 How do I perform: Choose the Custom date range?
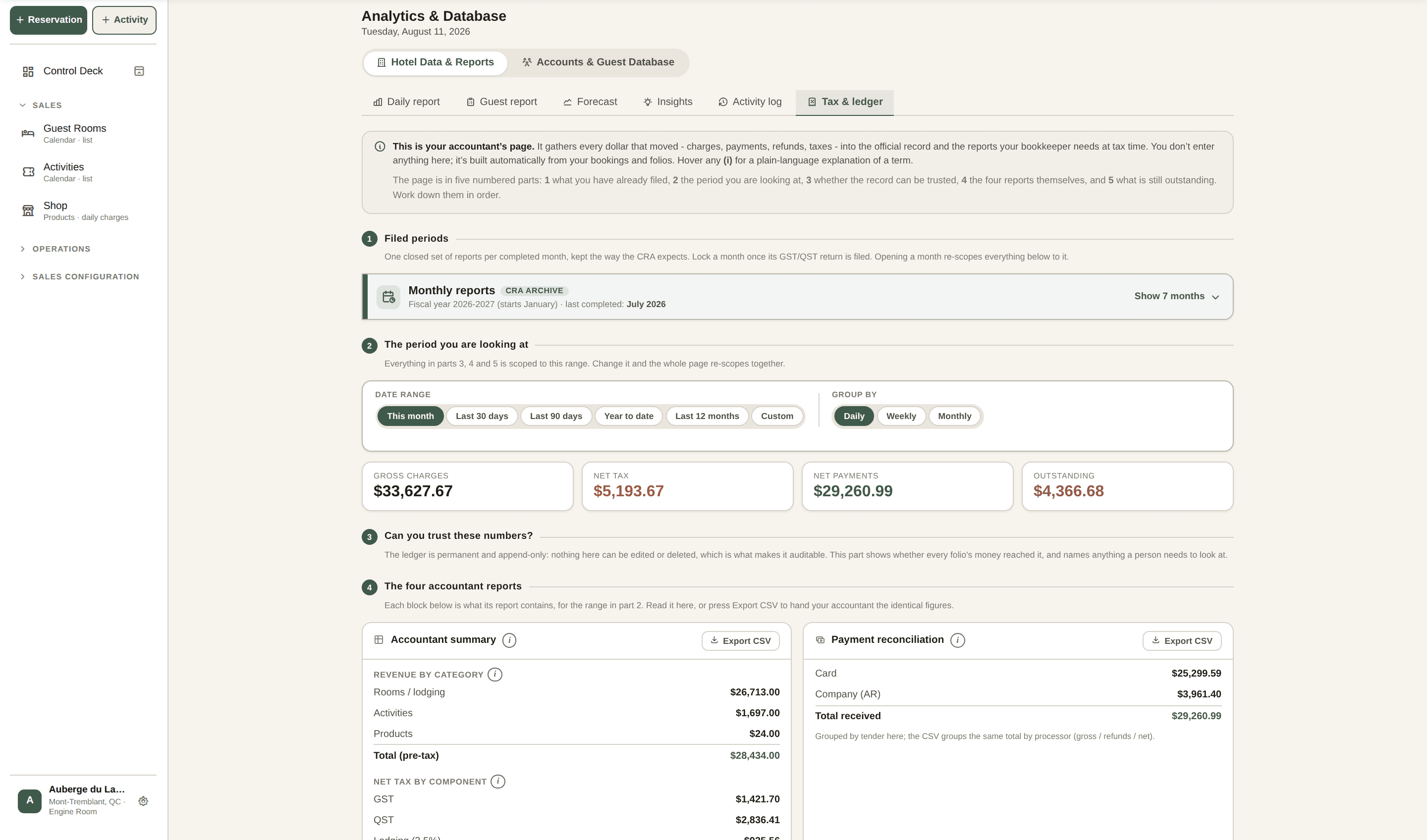click(x=777, y=416)
